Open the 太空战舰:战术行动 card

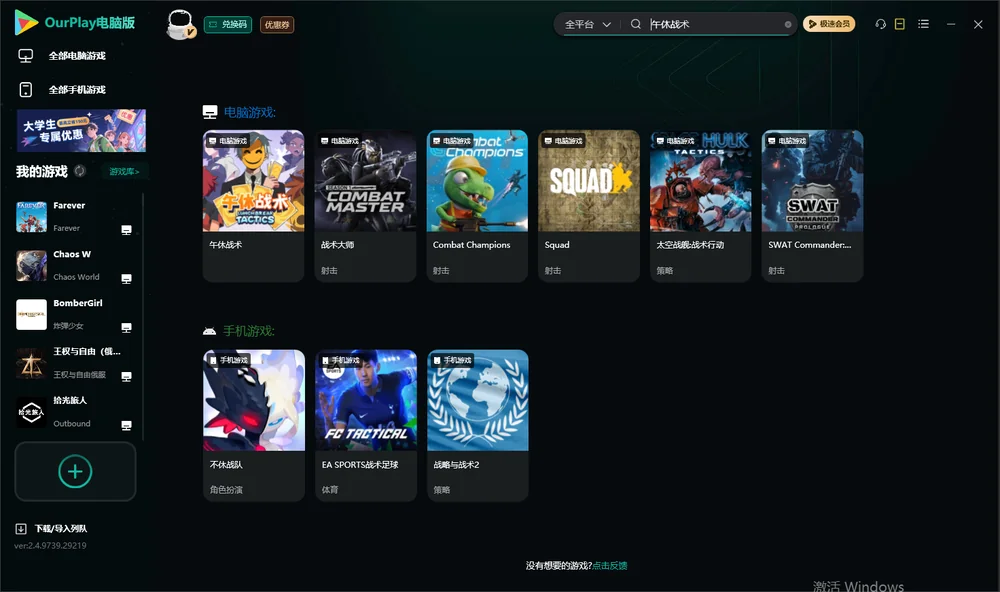(x=700, y=205)
